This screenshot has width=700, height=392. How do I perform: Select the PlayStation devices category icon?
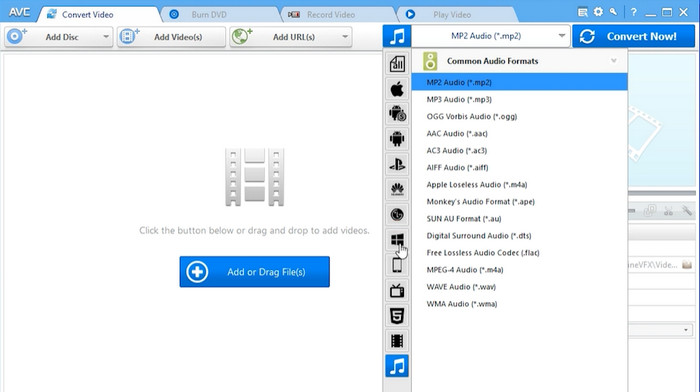pyautogui.click(x=397, y=165)
